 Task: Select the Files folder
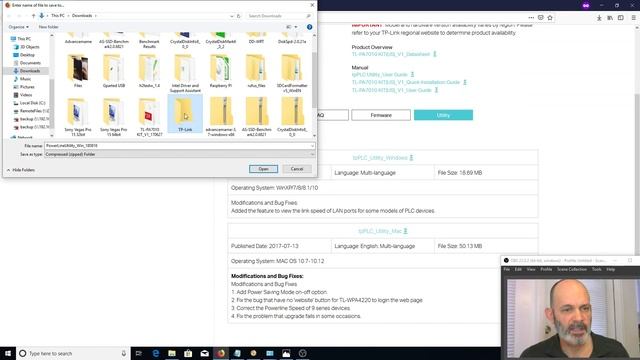pyautogui.click(x=78, y=71)
